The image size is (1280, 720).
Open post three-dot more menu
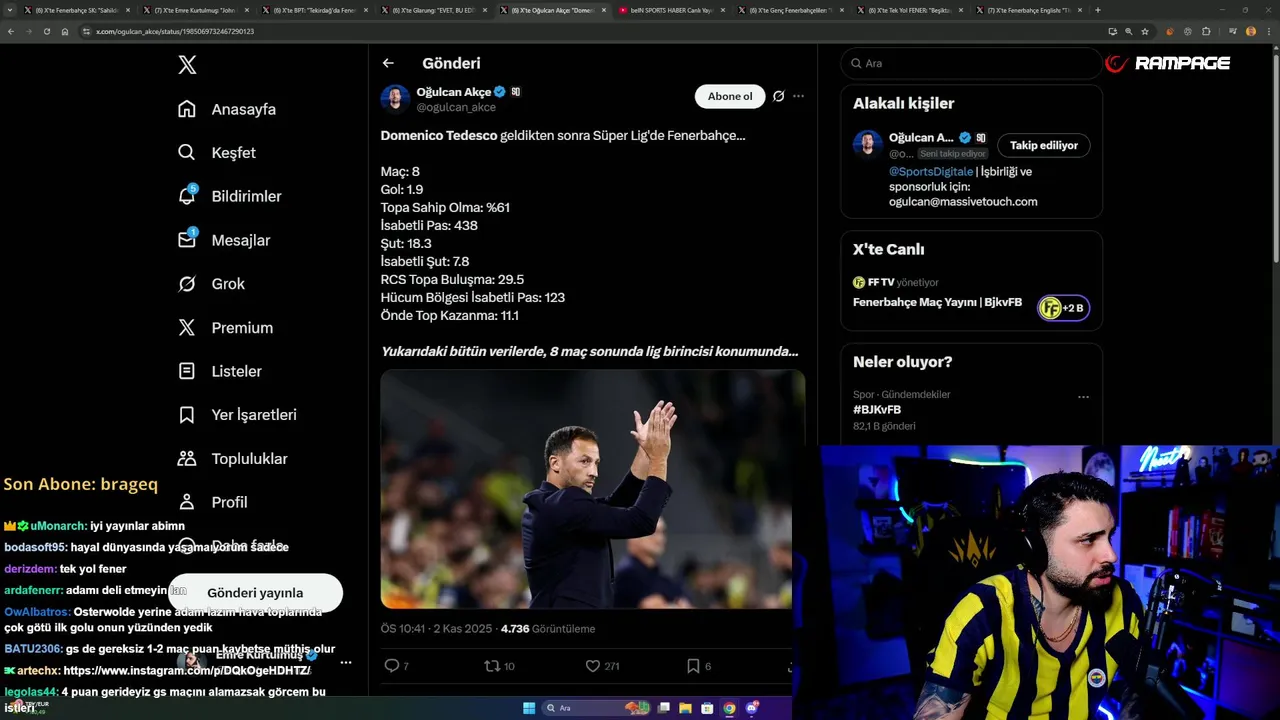798,96
